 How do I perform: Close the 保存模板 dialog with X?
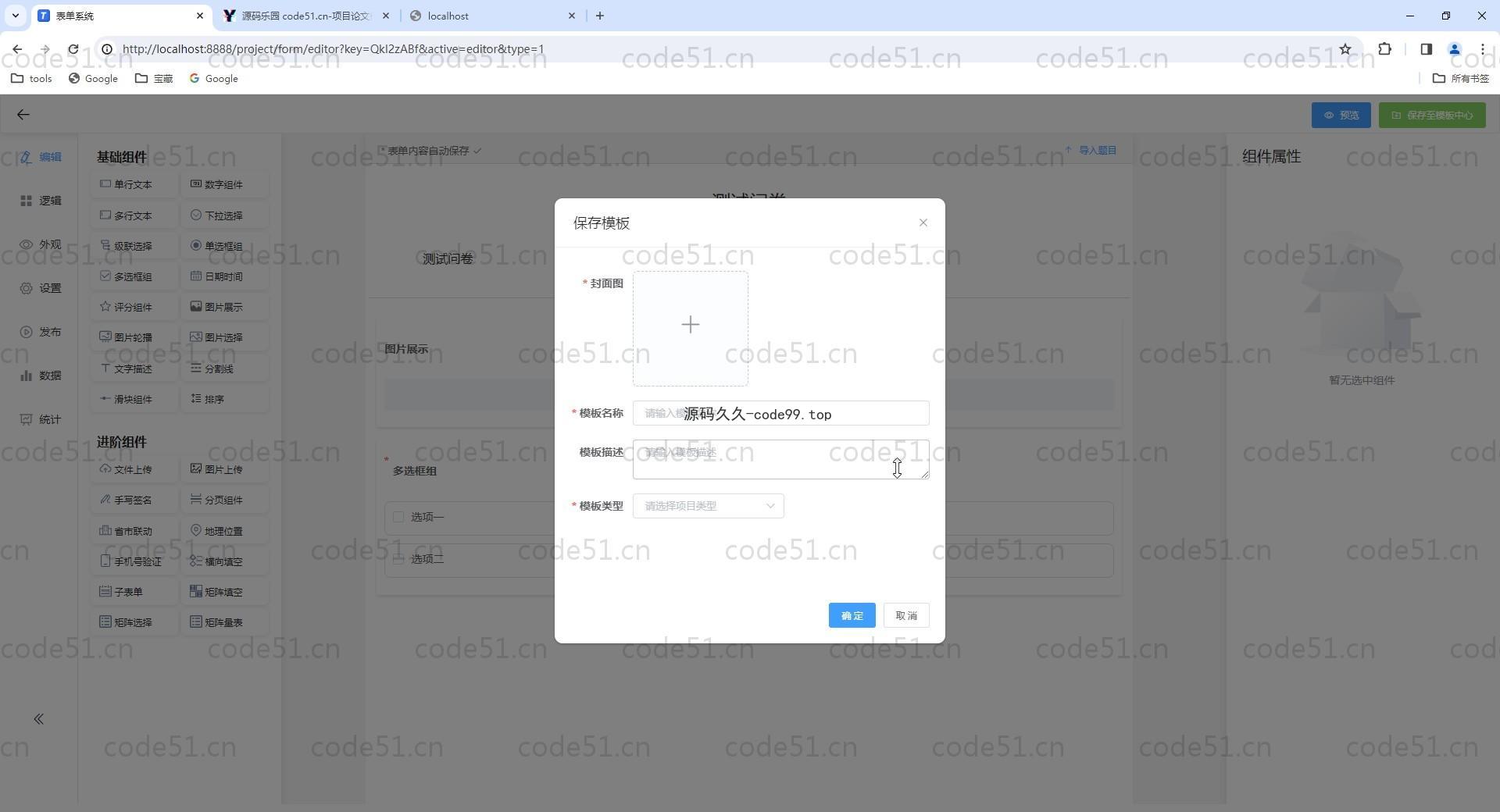click(923, 223)
